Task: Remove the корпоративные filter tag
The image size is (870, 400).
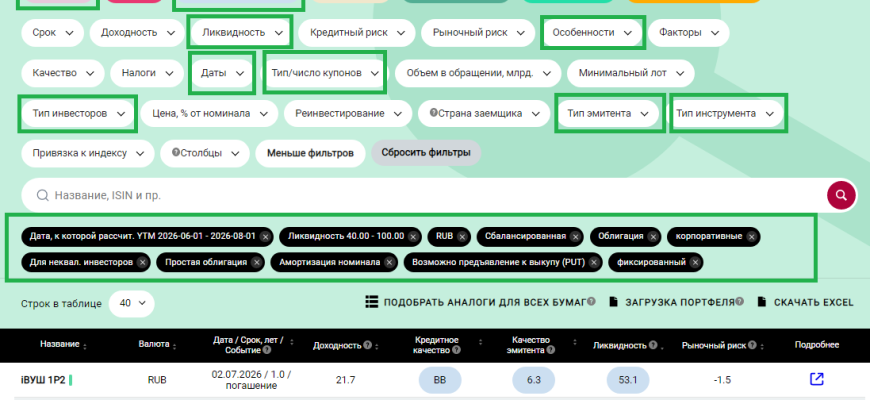Action: point(750,237)
